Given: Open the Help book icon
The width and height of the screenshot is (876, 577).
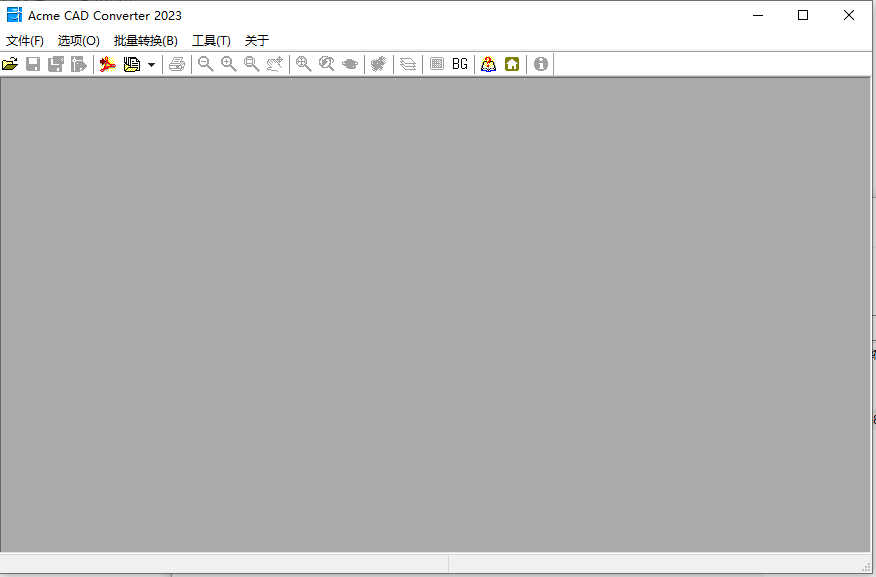Looking at the screenshot, I should click(488, 64).
